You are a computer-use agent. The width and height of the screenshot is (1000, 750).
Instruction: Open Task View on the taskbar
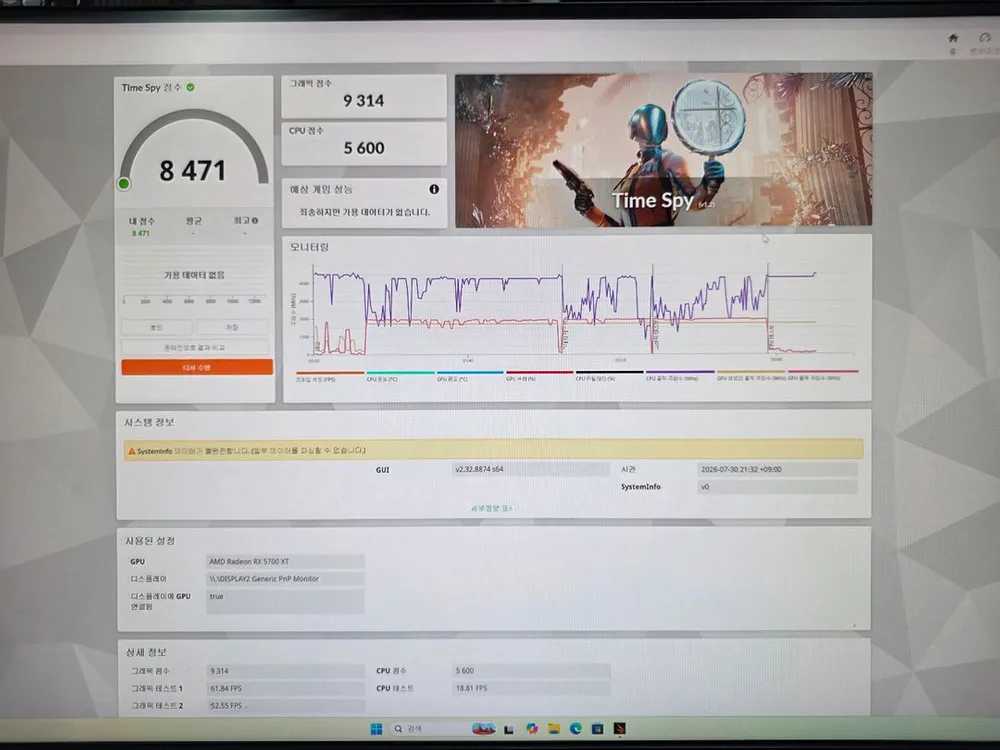click(508, 729)
